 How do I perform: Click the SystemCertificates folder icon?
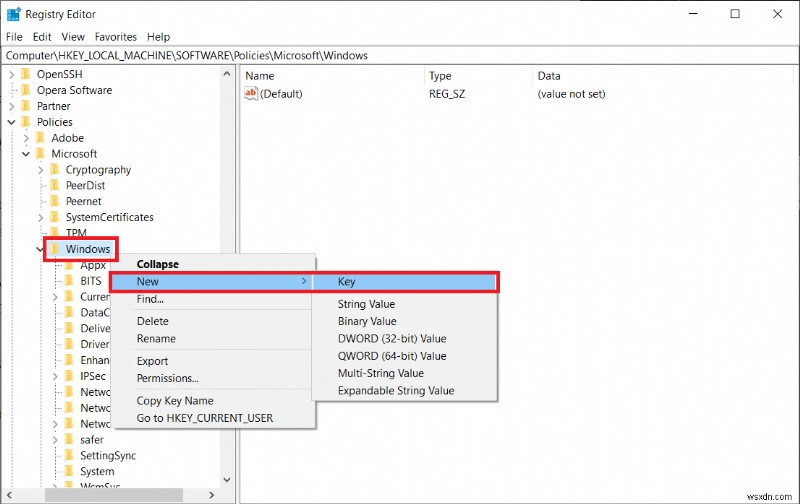click(x=55, y=217)
